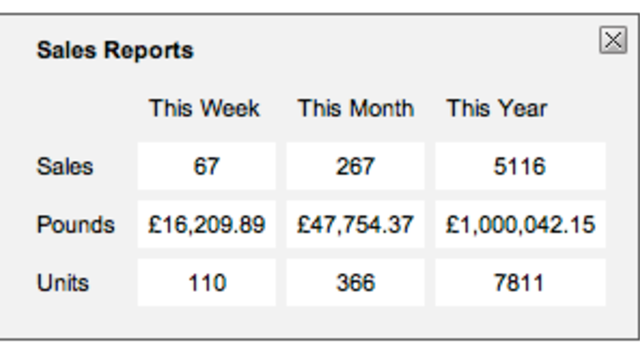640x360 pixels.
Task: Click the Sales Reports heading
Action: [x=115, y=50]
